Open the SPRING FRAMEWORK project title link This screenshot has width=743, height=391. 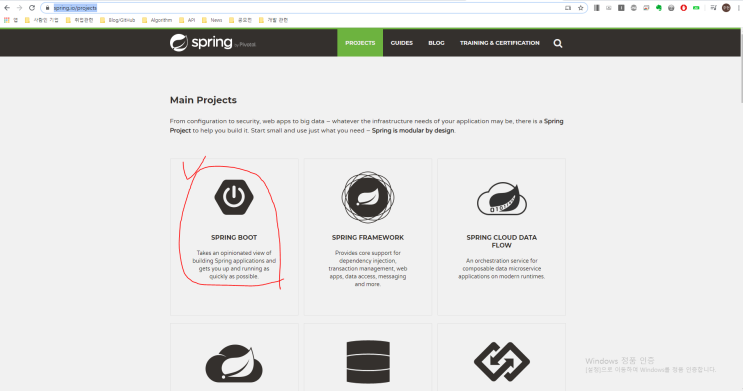click(x=368, y=237)
